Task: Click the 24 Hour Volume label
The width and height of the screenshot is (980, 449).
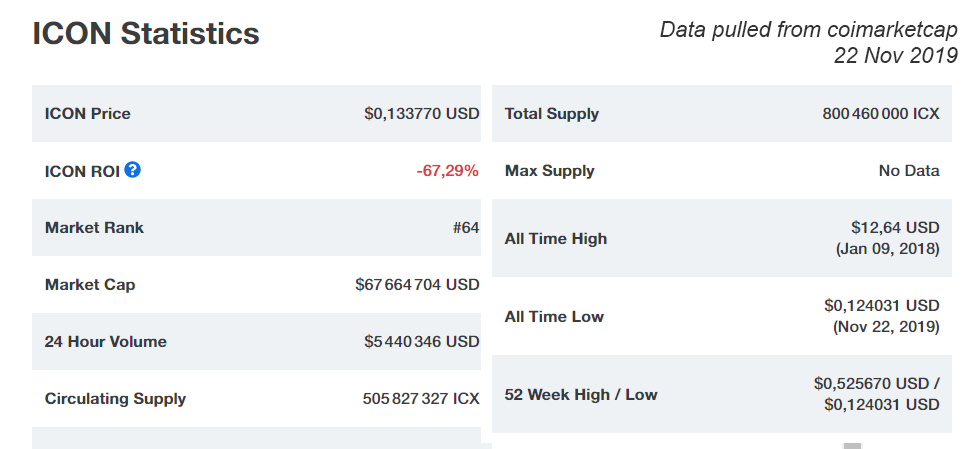Action: point(106,341)
